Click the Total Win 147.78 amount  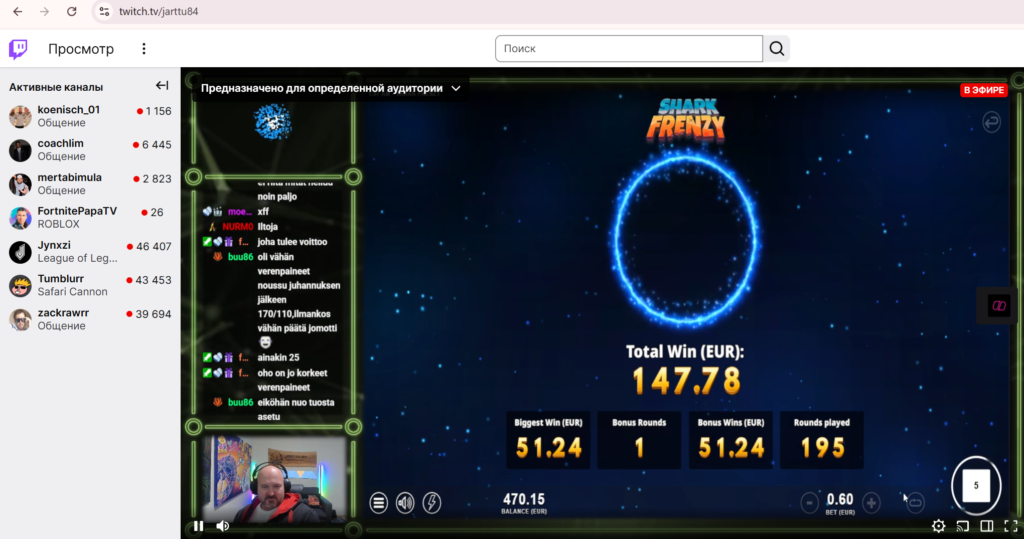pos(686,381)
